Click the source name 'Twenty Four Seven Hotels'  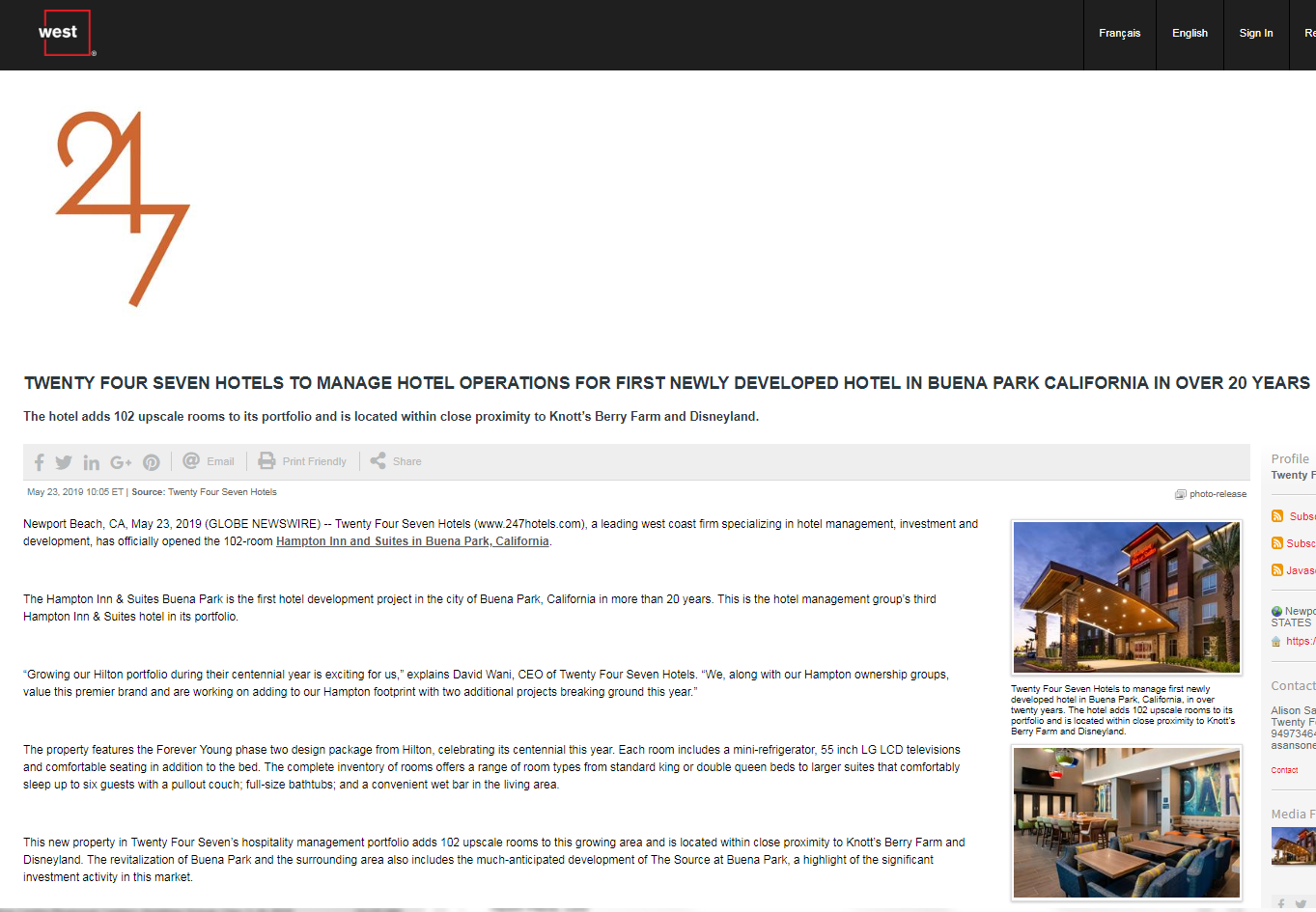point(222,492)
